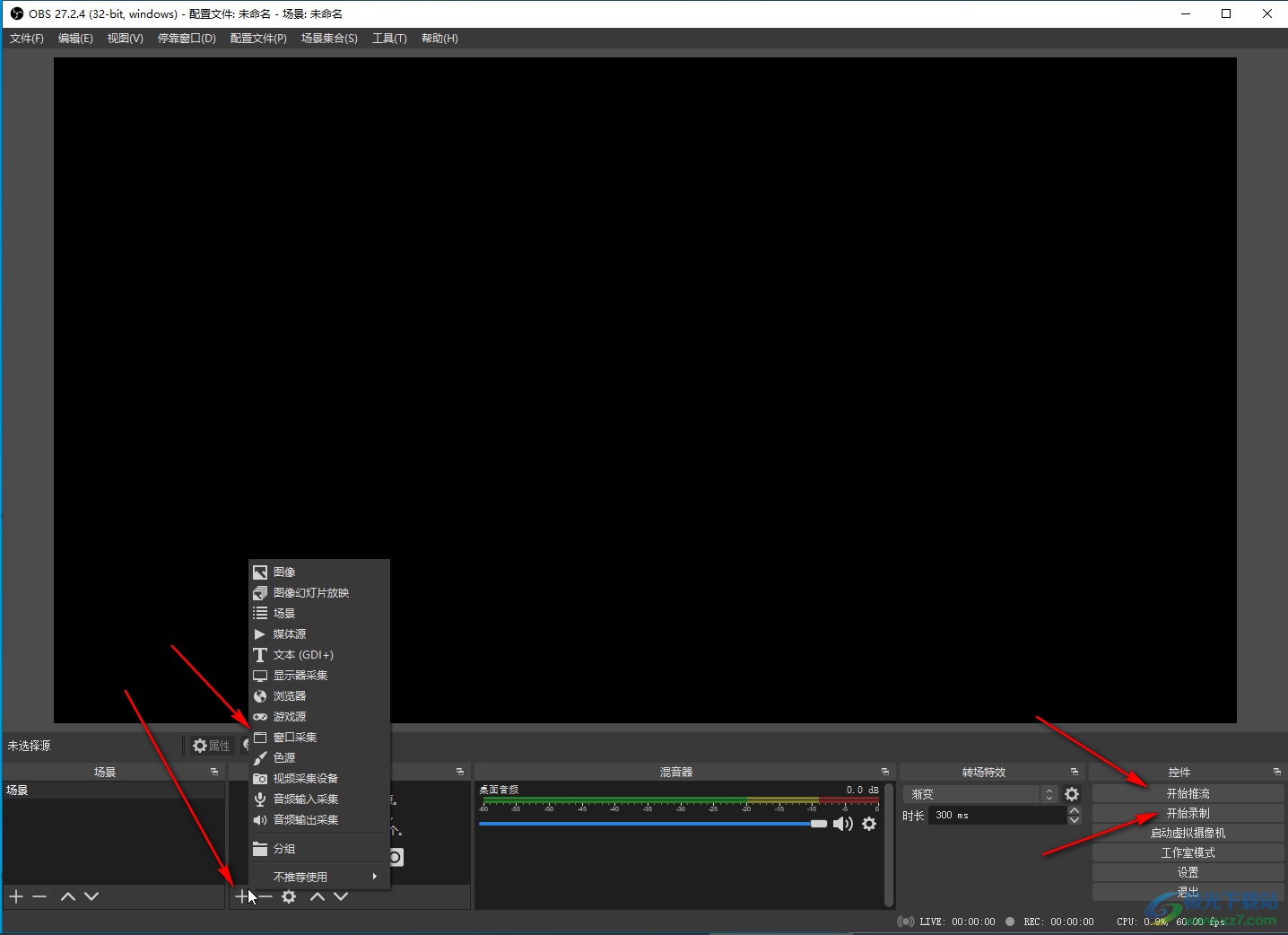Click 退出 exit button
Viewport: 1288px width, 935px height.
1188,892
